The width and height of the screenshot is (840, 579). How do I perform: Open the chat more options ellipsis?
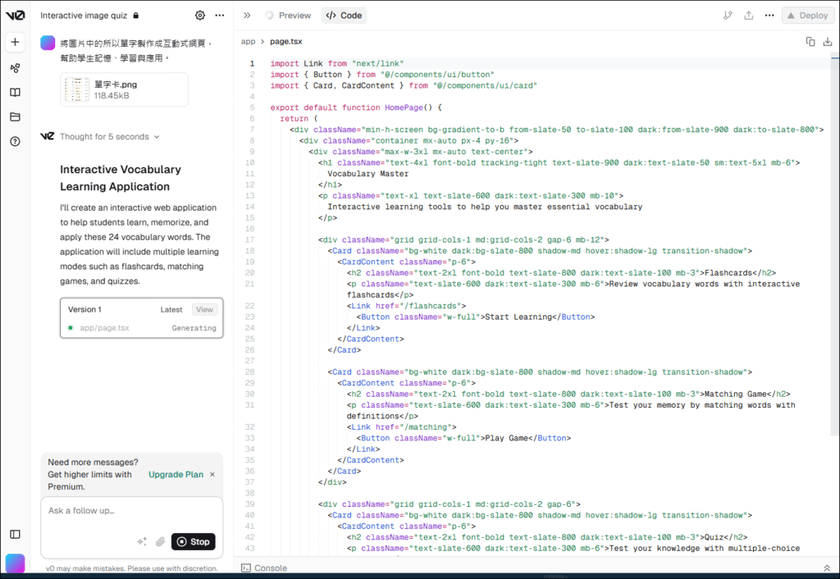pos(220,16)
